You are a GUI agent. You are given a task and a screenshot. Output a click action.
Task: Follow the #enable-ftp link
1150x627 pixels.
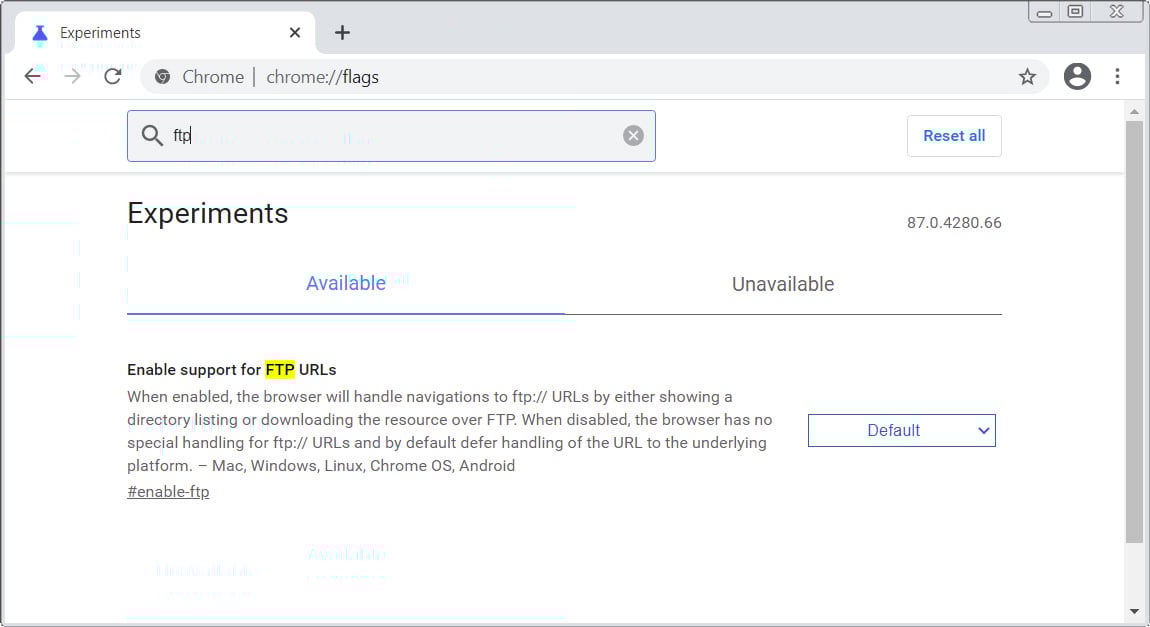pyautogui.click(x=168, y=492)
